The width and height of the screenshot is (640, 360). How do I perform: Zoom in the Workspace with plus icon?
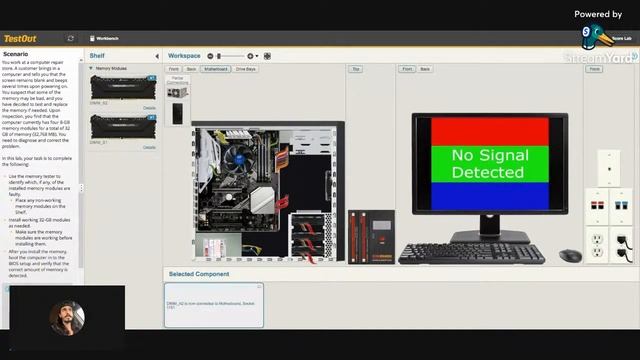pyautogui.click(x=250, y=56)
